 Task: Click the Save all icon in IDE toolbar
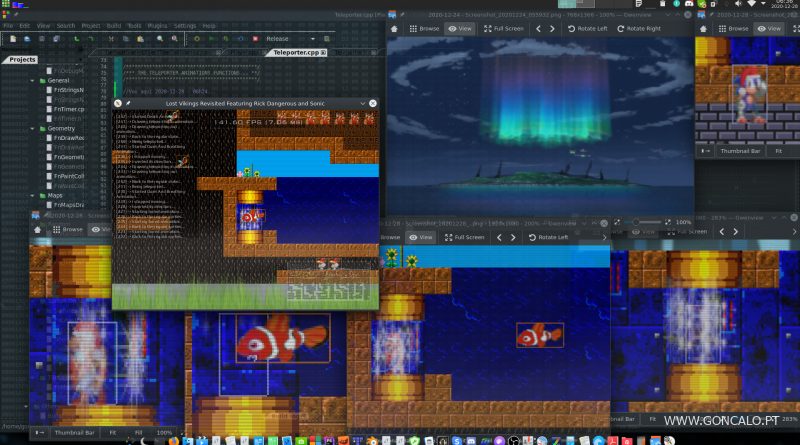coord(56,39)
